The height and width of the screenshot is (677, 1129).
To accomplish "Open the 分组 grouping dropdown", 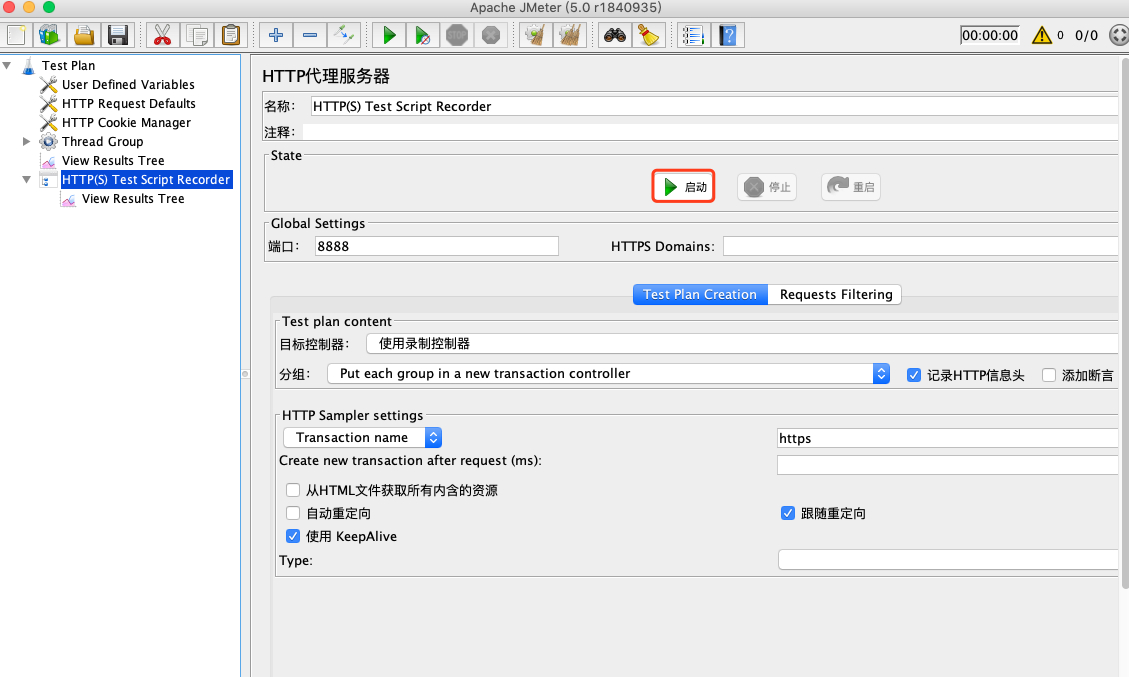I will [x=608, y=374].
